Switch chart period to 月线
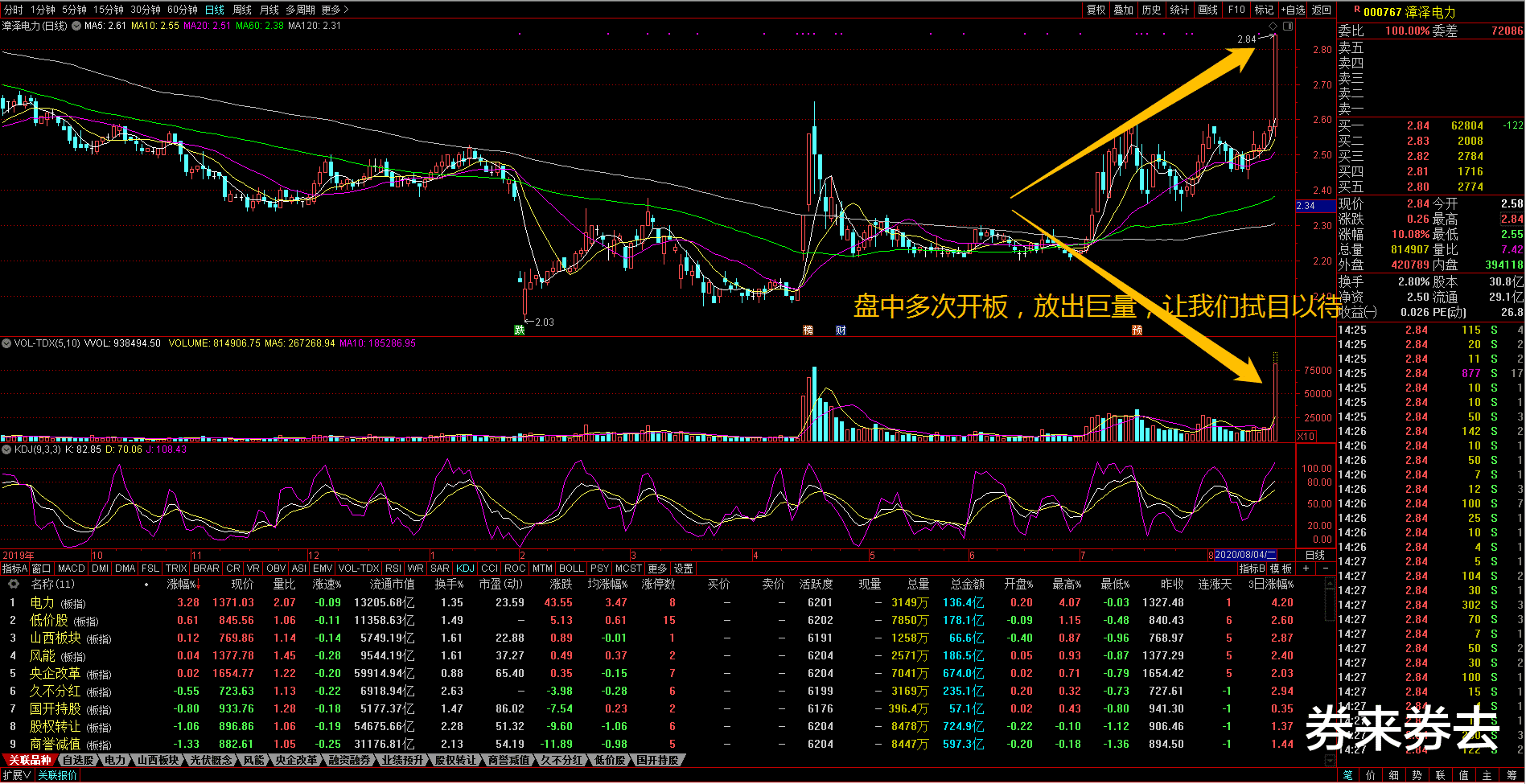Image resolution: width=1526 pixels, height=784 pixels. click(x=269, y=10)
